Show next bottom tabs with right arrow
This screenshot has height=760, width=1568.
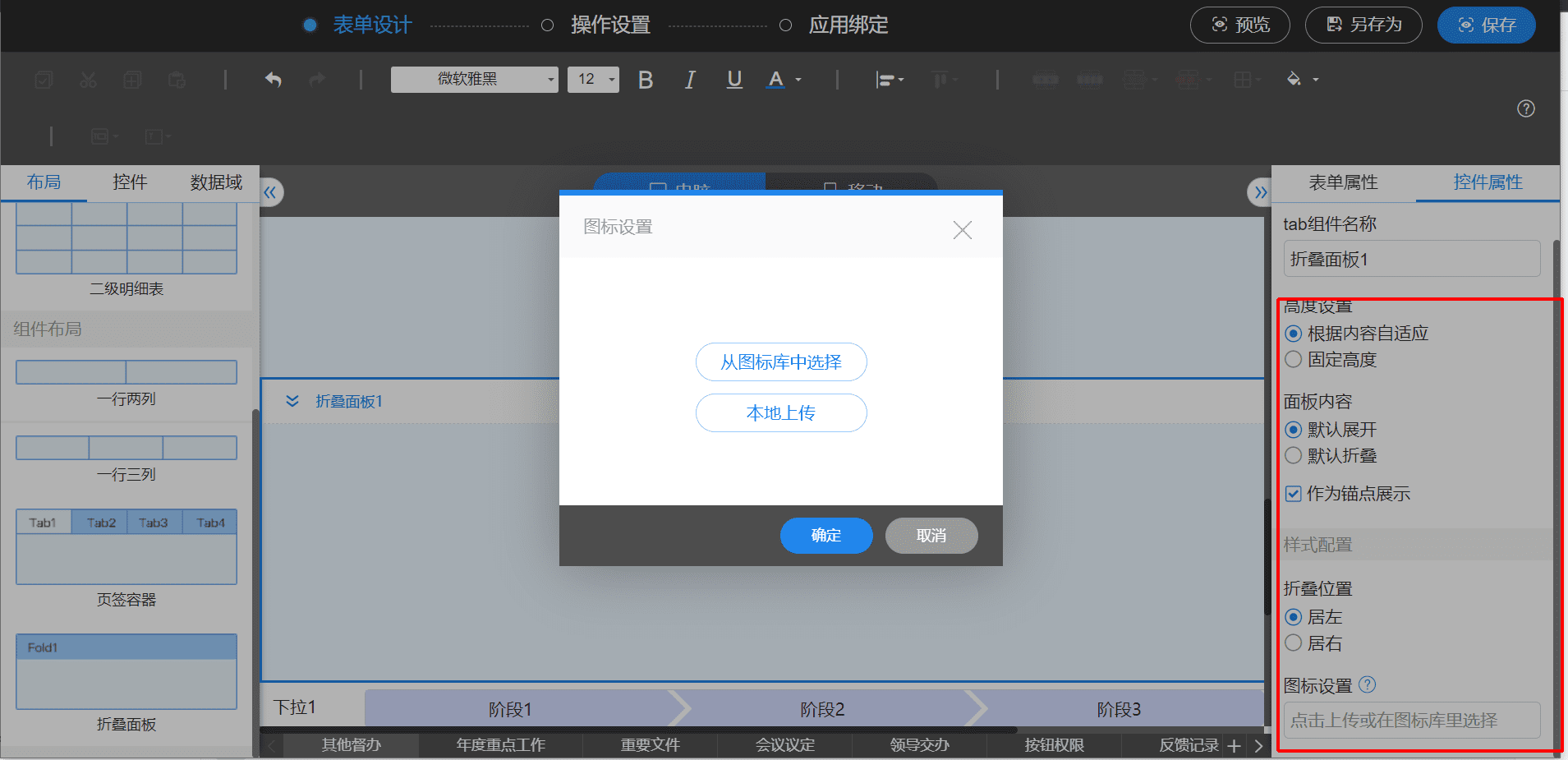pyautogui.click(x=1258, y=745)
